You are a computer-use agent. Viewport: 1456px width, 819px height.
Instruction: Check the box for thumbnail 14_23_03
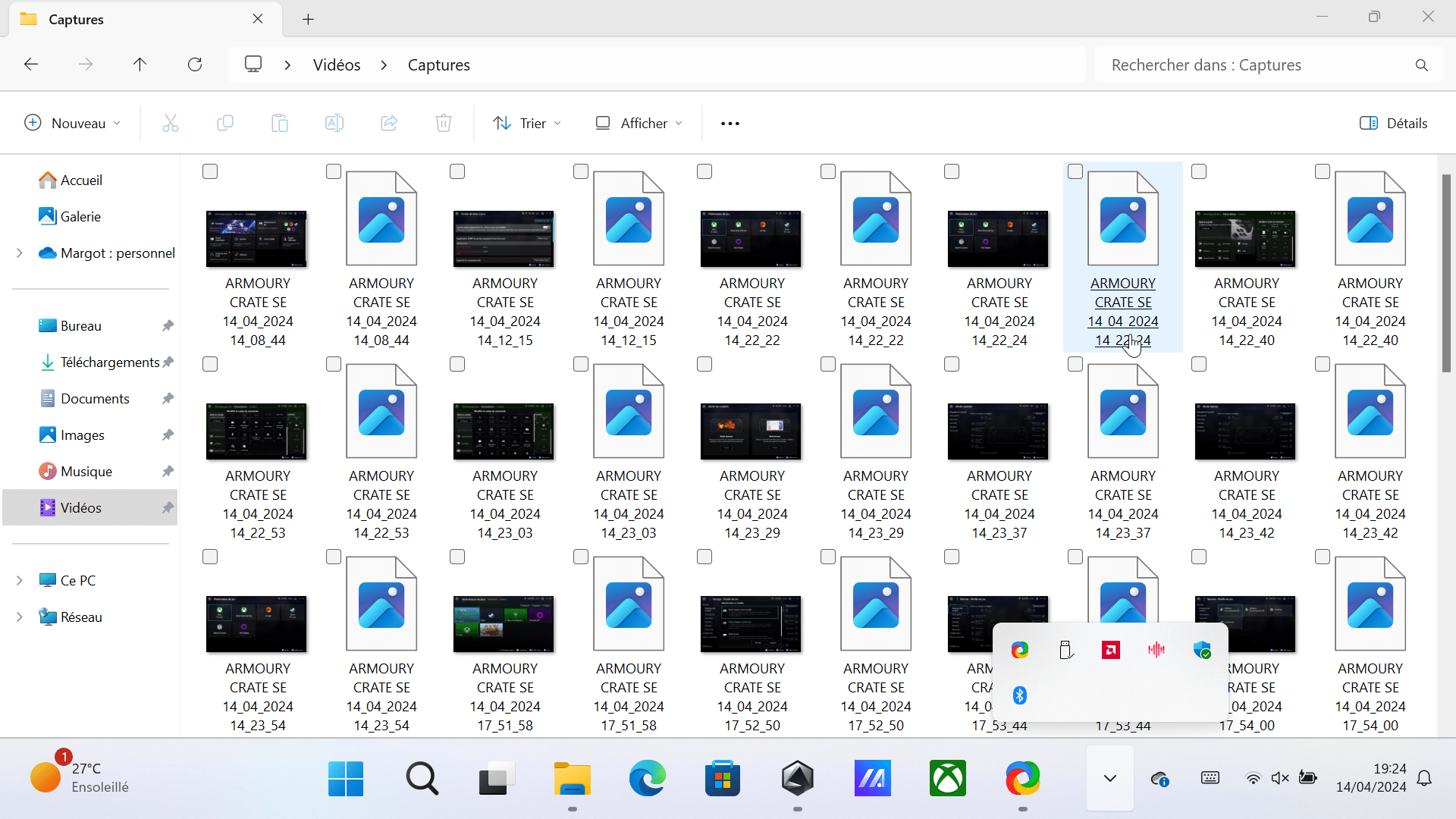click(457, 365)
